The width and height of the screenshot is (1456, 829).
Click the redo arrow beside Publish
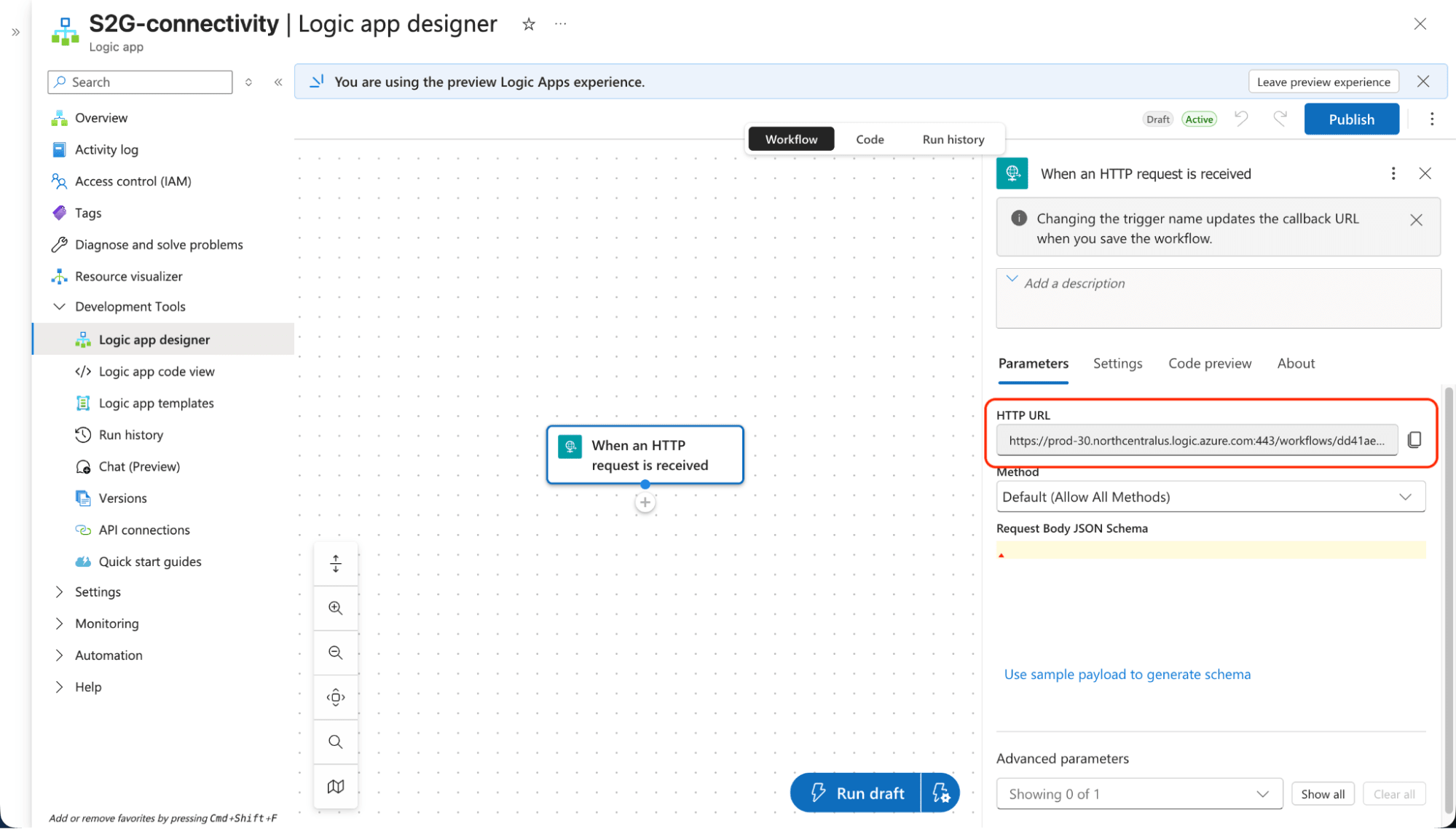click(1280, 118)
